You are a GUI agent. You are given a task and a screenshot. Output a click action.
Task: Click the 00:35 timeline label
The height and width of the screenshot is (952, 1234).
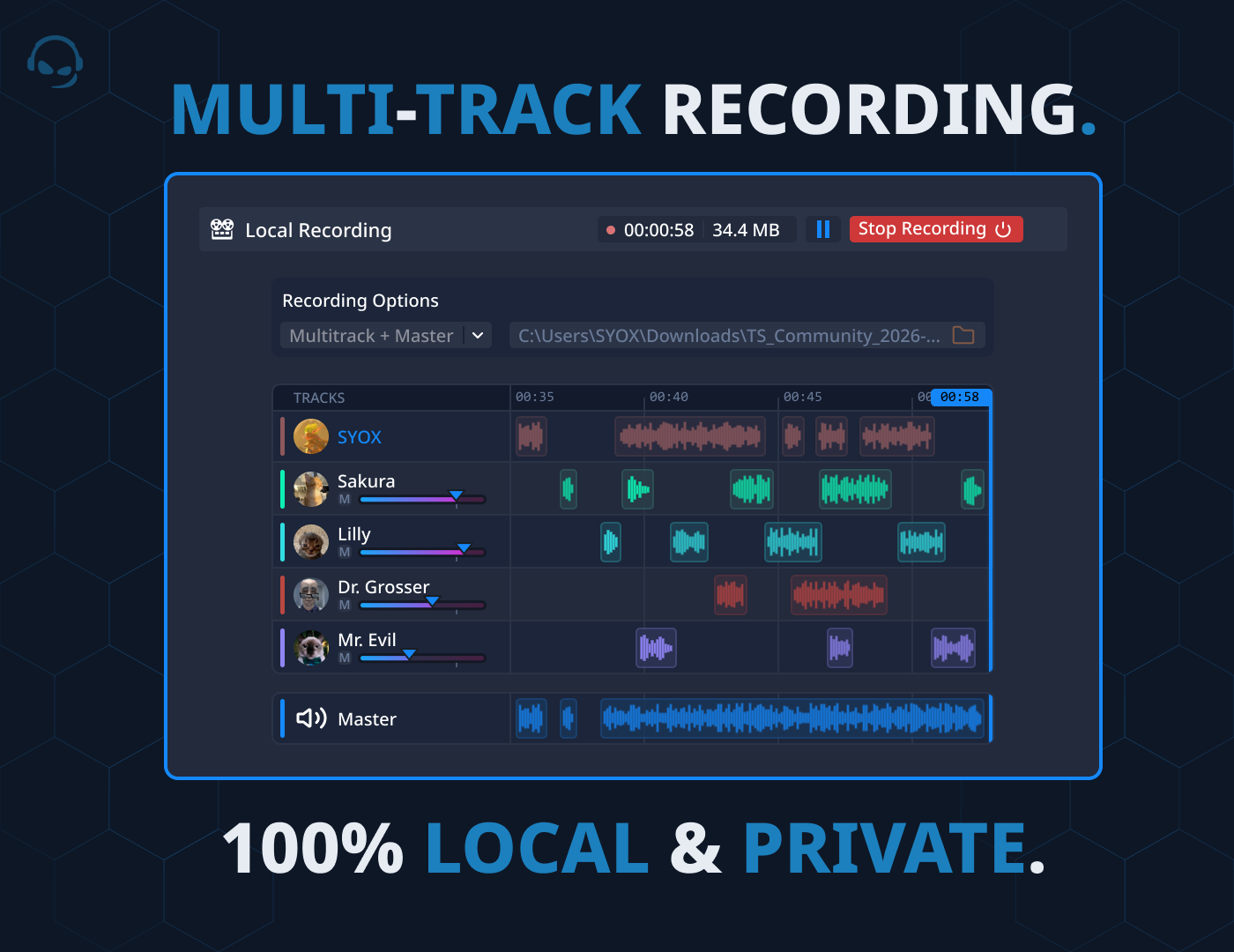click(x=535, y=398)
